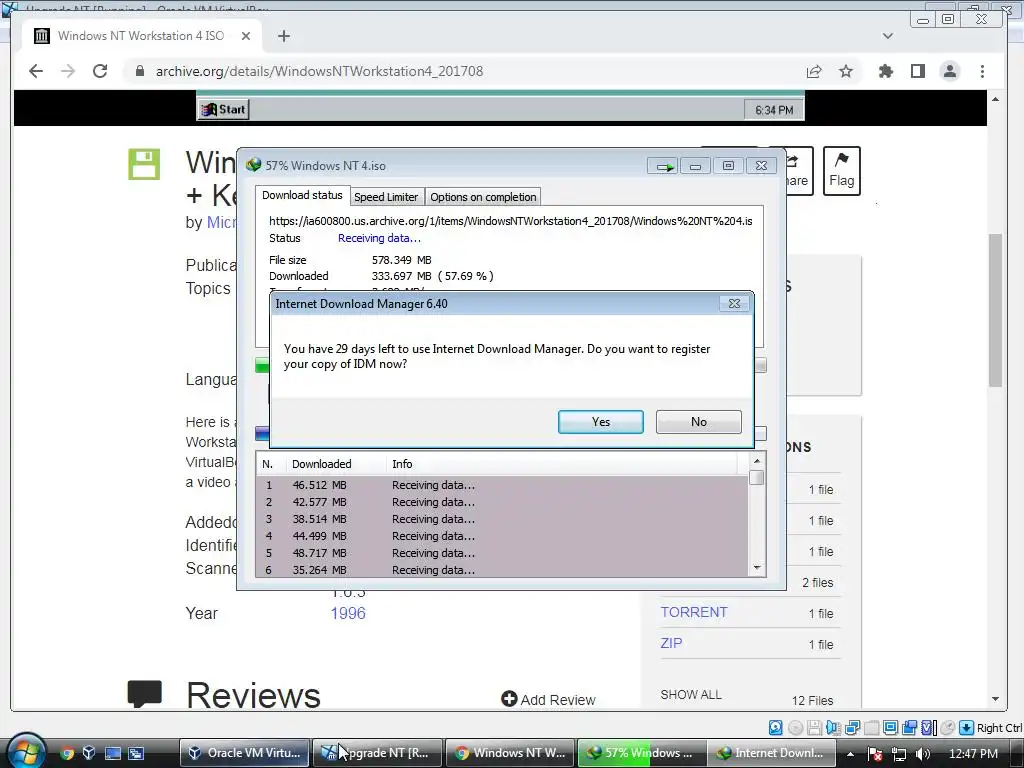Open the ZIP download option
The image size is (1024, 768).
tap(671, 643)
